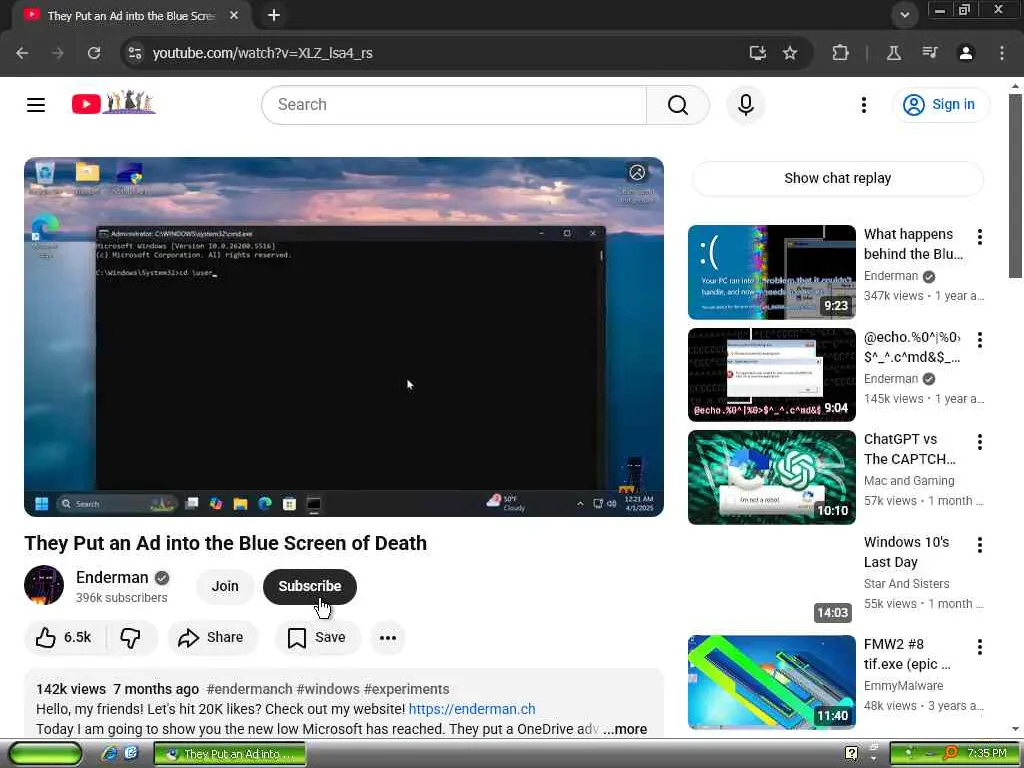
Task: Click the taskbar clock showing 7:35 PM
Action: click(x=987, y=753)
